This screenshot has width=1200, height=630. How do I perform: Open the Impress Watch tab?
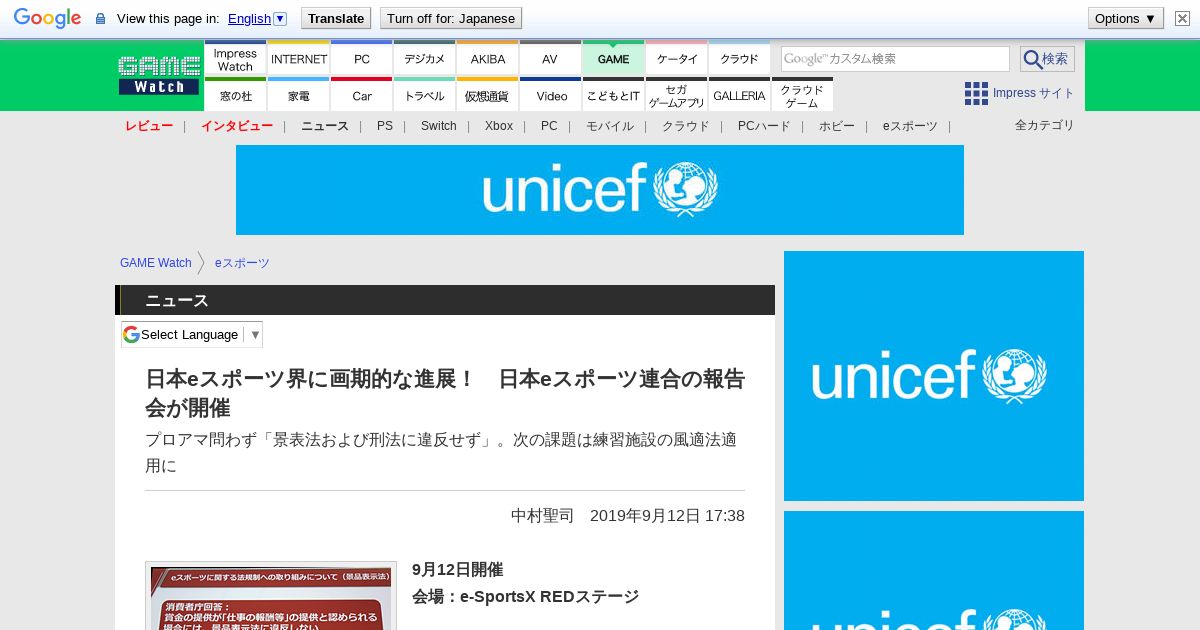[235, 59]
